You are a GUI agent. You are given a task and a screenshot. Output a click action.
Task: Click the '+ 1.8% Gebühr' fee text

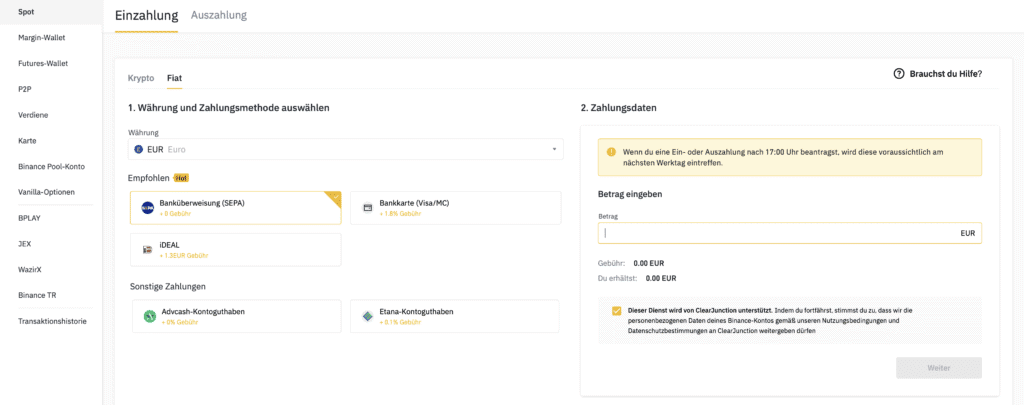[x=402, y=214]
